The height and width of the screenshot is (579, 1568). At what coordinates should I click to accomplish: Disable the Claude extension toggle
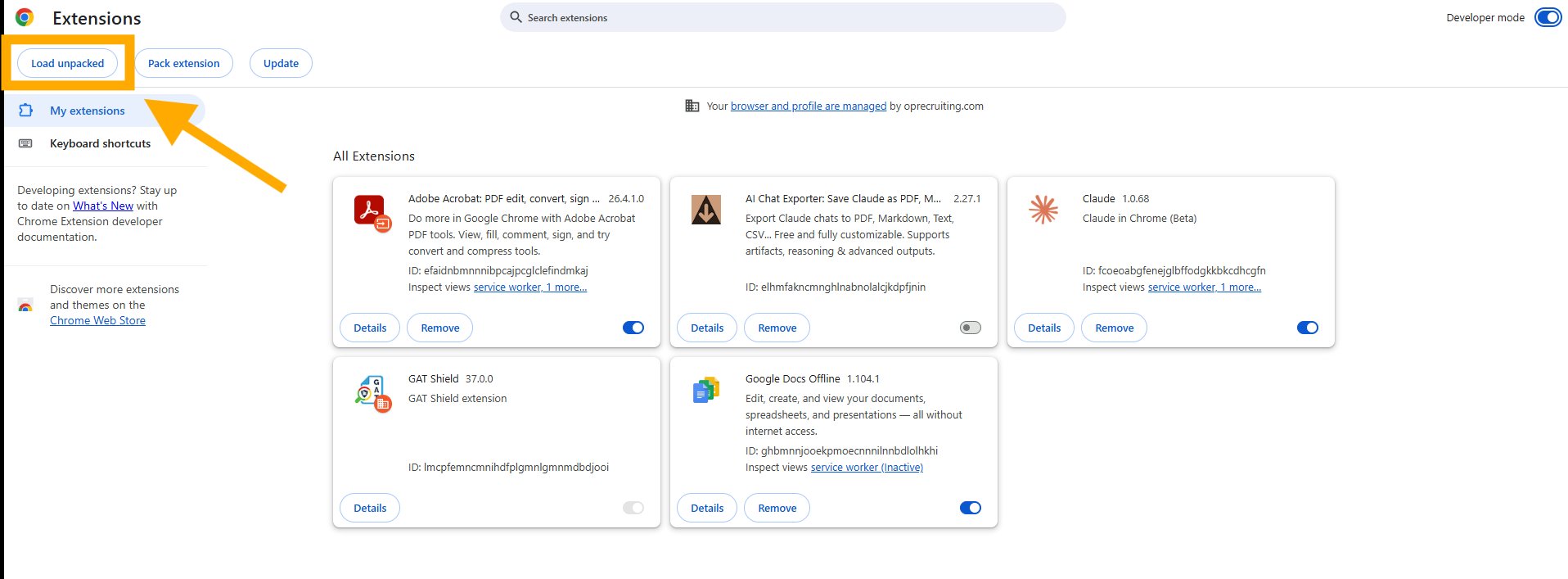pos(1308,328)
